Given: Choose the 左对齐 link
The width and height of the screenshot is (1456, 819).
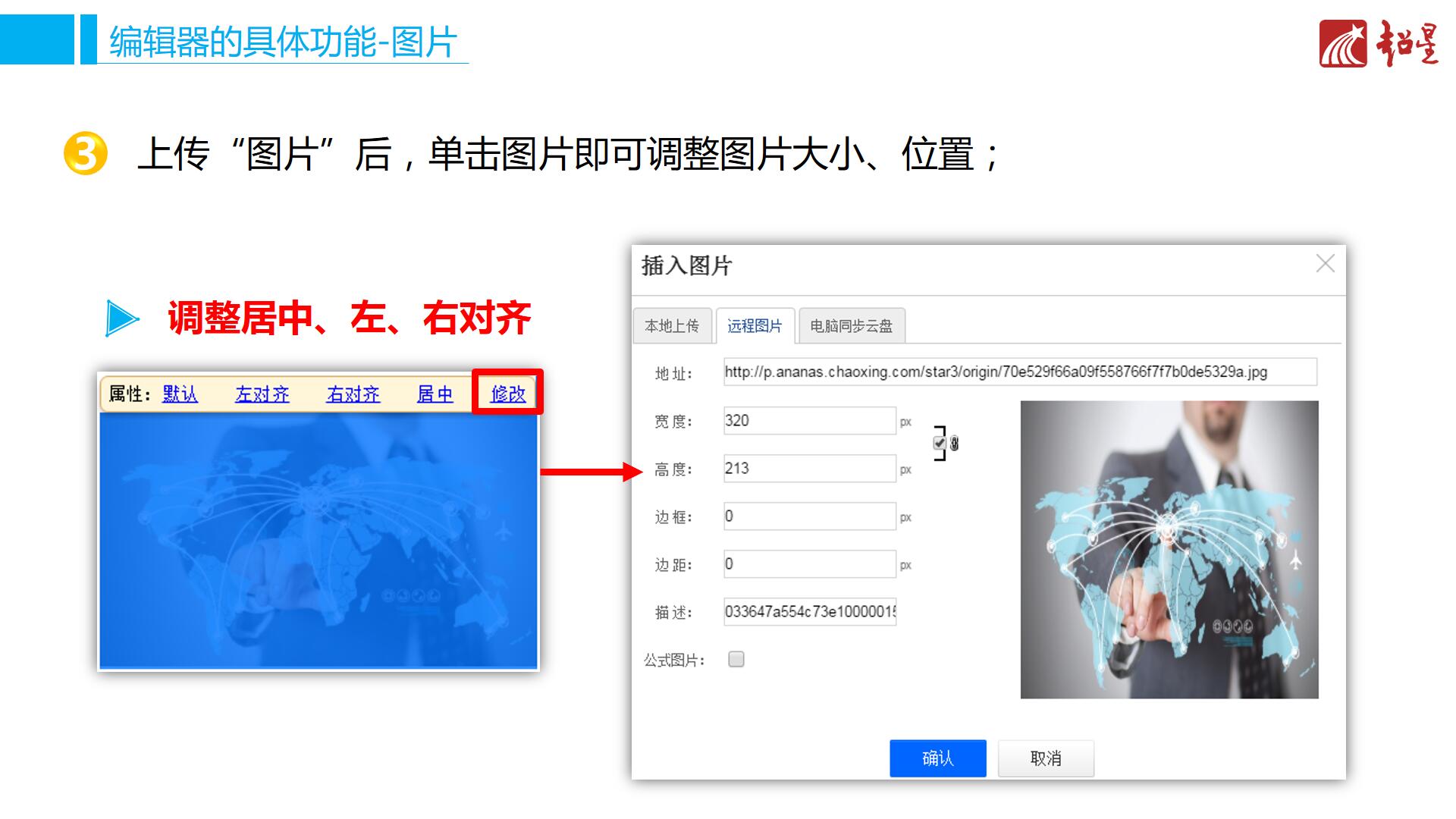Looking at the screenshot, I should click(x=262, y=394).
